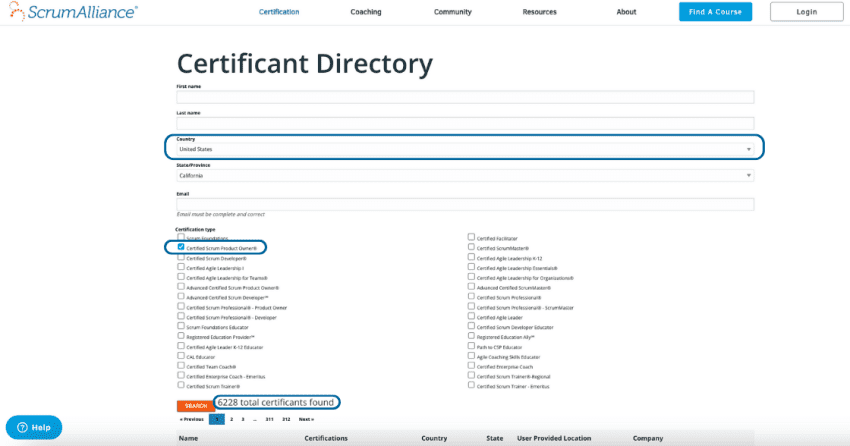Check the Certified Scrum Trainer® checkbox
Image resolution: width=850 pixels, height=446 pixels.
click(x=181, y=385)
